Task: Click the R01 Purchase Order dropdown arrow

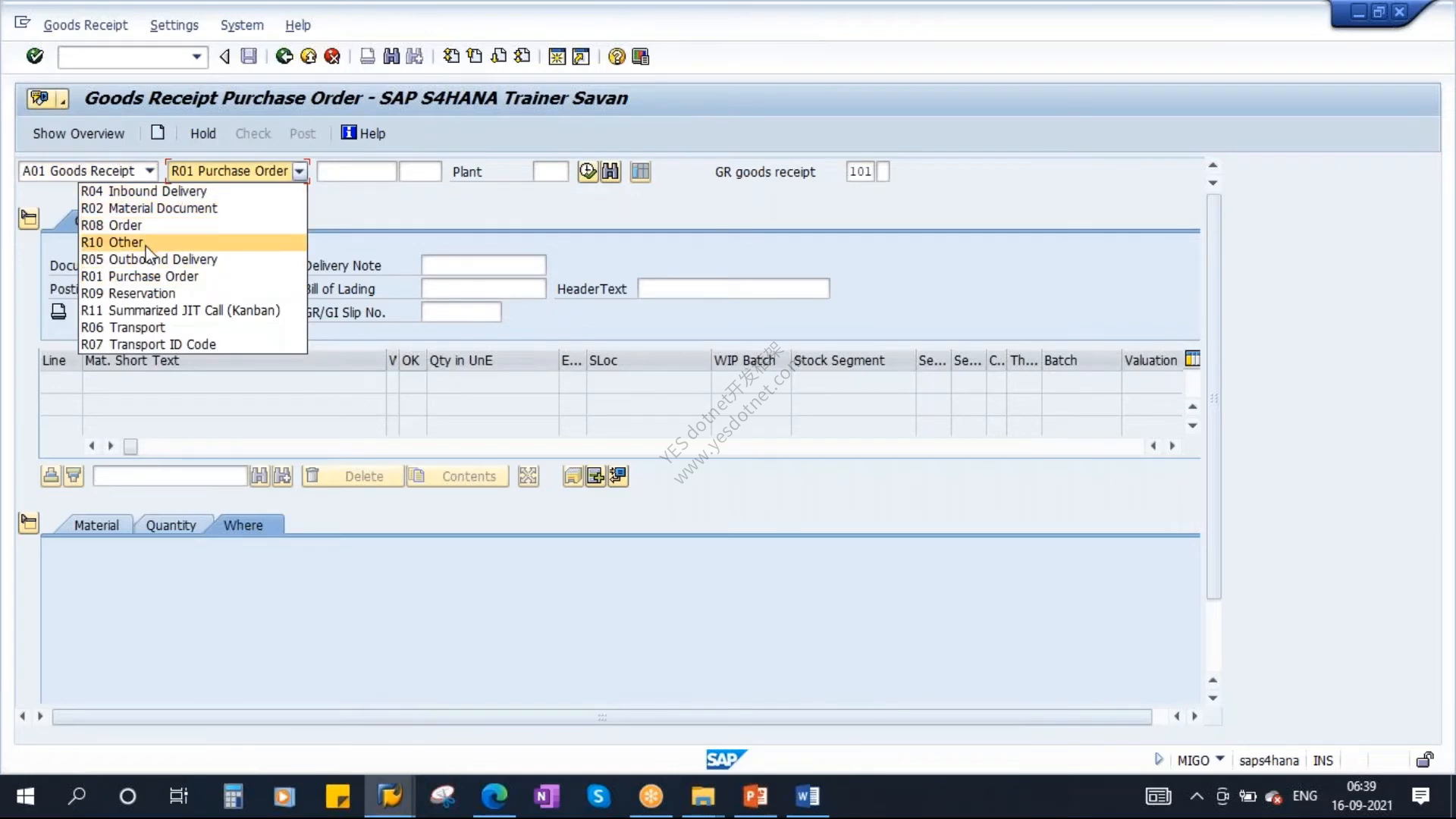Action: pos(300,171)
